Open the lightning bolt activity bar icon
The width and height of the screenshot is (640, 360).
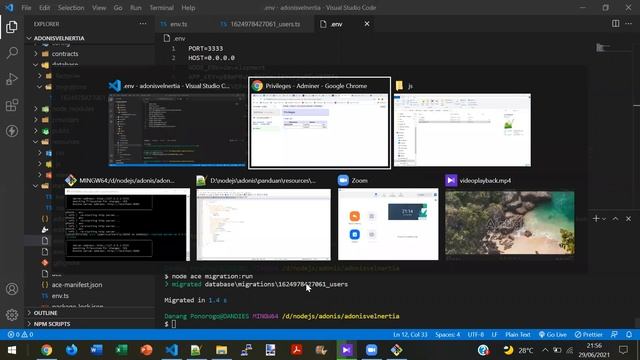12,131
